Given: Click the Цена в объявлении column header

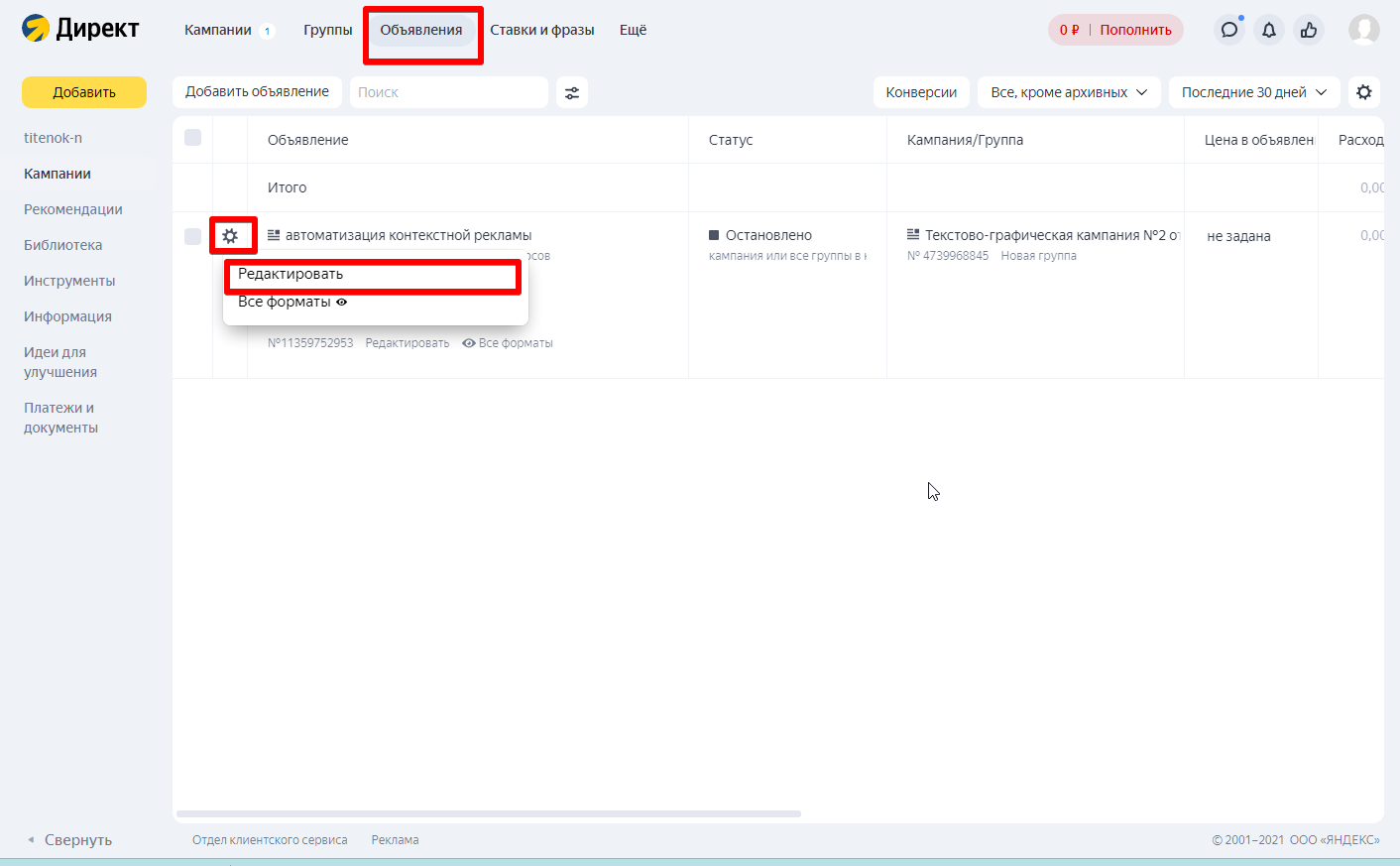Looking at the screenshot, I should pos(1259,140).
